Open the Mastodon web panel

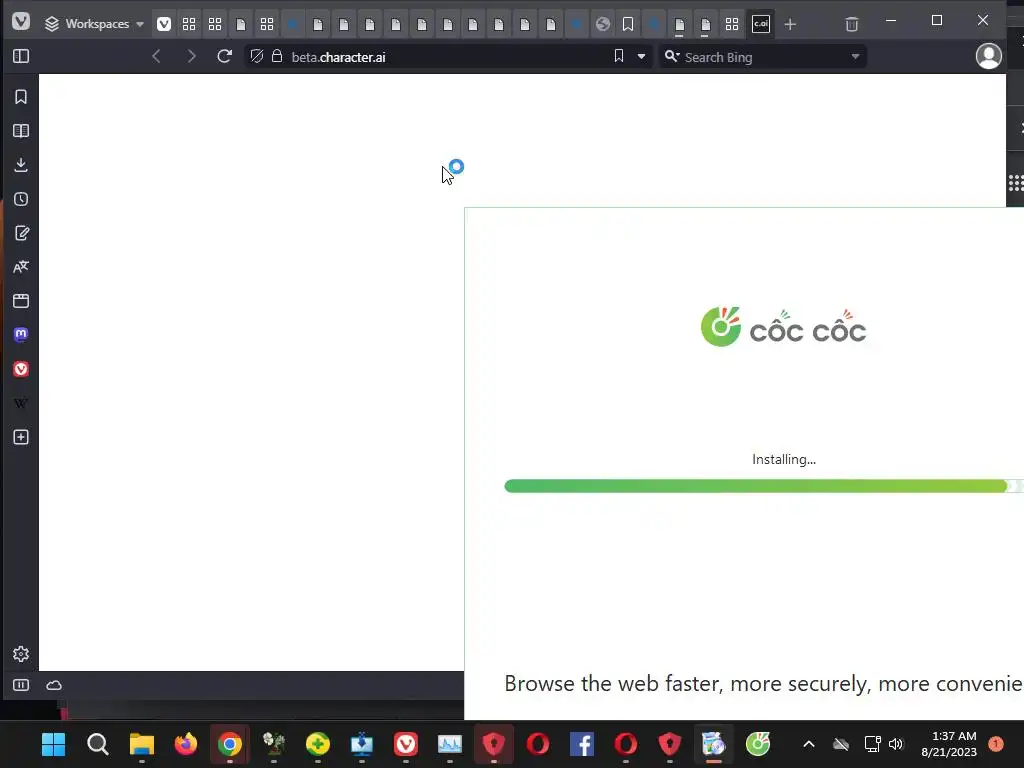click(21, 335)
